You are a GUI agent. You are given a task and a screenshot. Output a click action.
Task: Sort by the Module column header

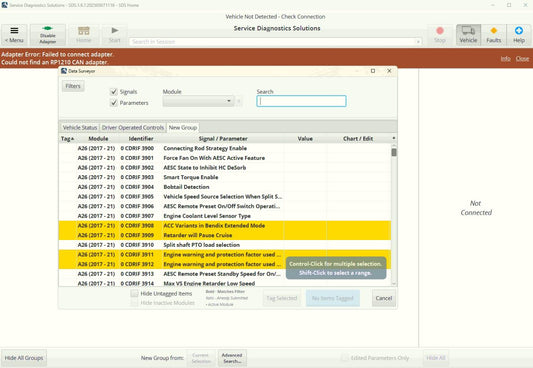98,139
